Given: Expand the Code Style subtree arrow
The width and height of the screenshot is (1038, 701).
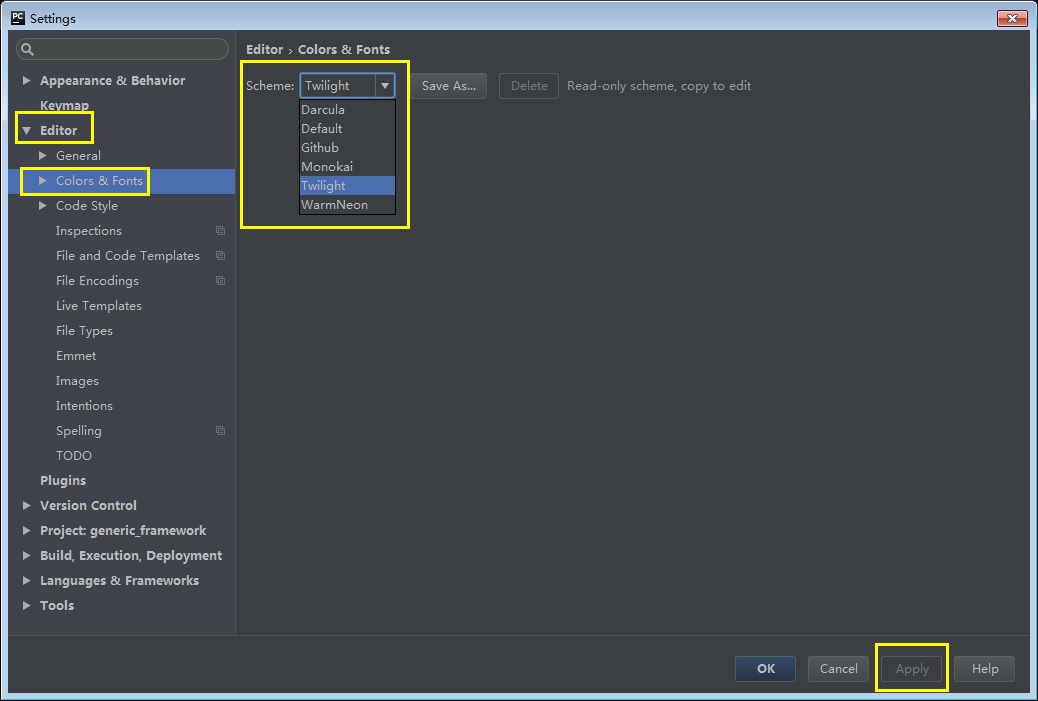Looking at the screenshot, I should click(43, 206).
